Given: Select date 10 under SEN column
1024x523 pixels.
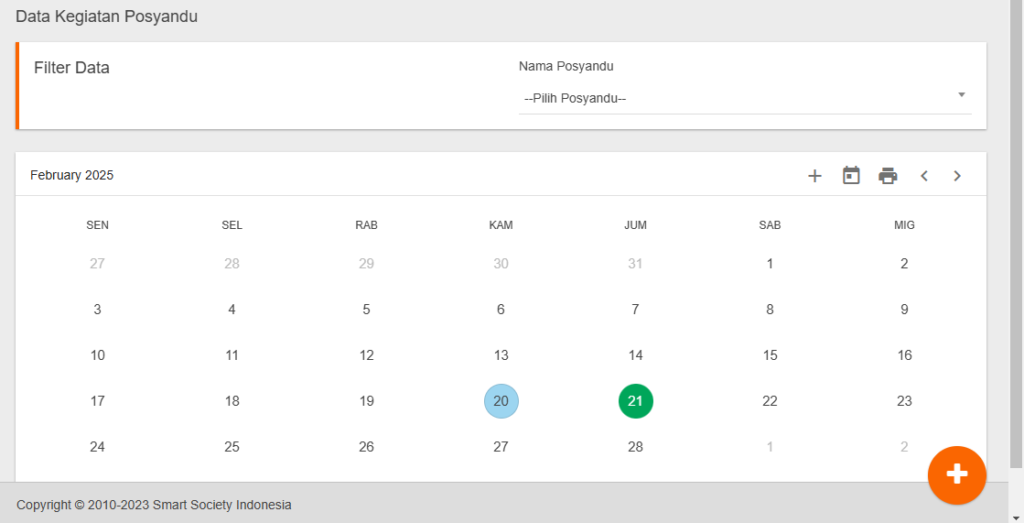Looking at the screenshot, I should click(x=97, y=355).
